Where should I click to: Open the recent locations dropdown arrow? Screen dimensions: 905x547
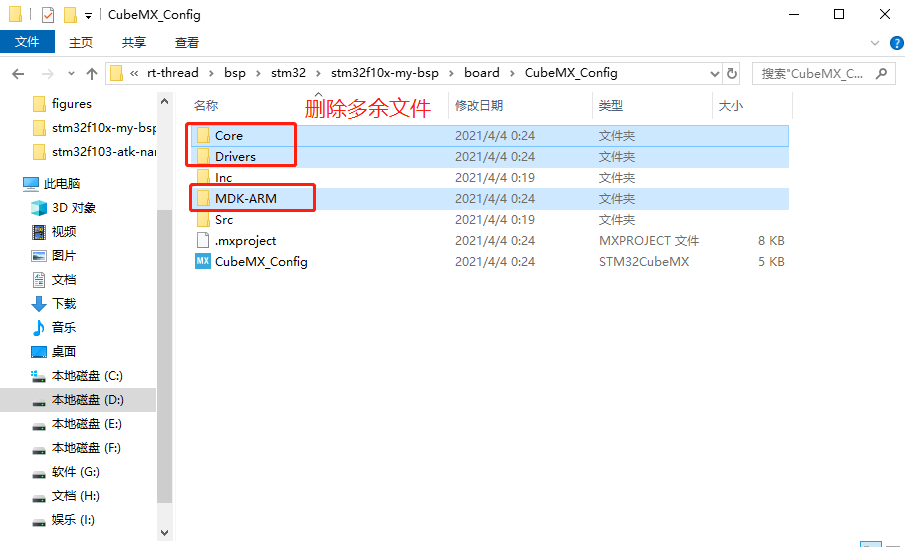(x=71, y=74)
